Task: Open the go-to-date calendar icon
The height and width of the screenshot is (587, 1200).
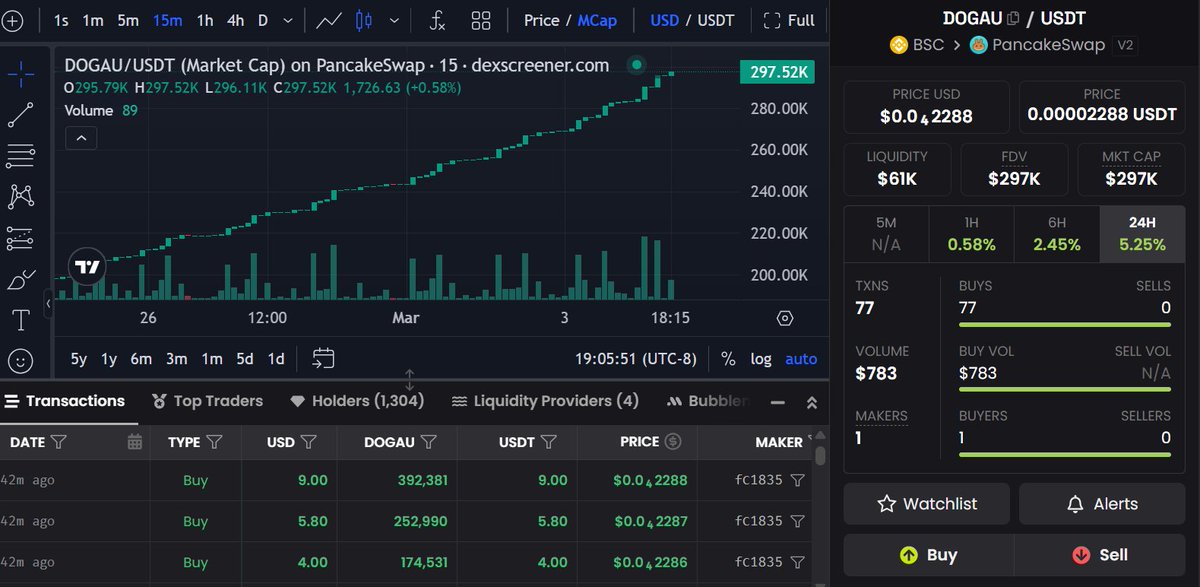Action: click(x=323, y=358)
